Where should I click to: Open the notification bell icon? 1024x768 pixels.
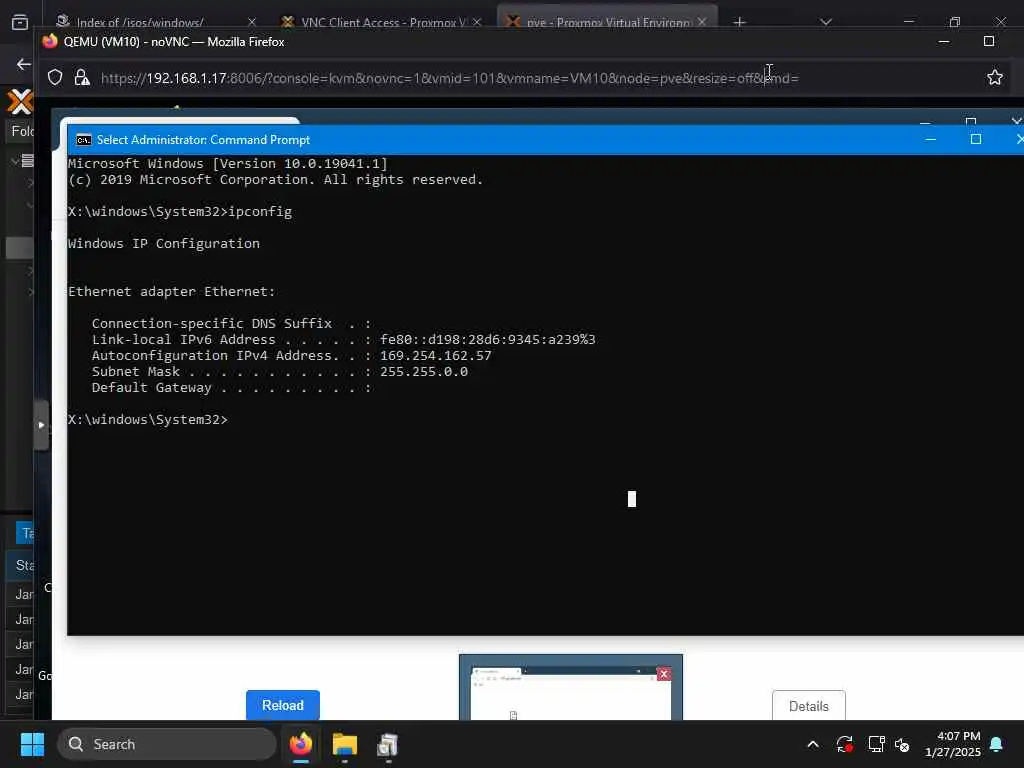tap(996, 744)
